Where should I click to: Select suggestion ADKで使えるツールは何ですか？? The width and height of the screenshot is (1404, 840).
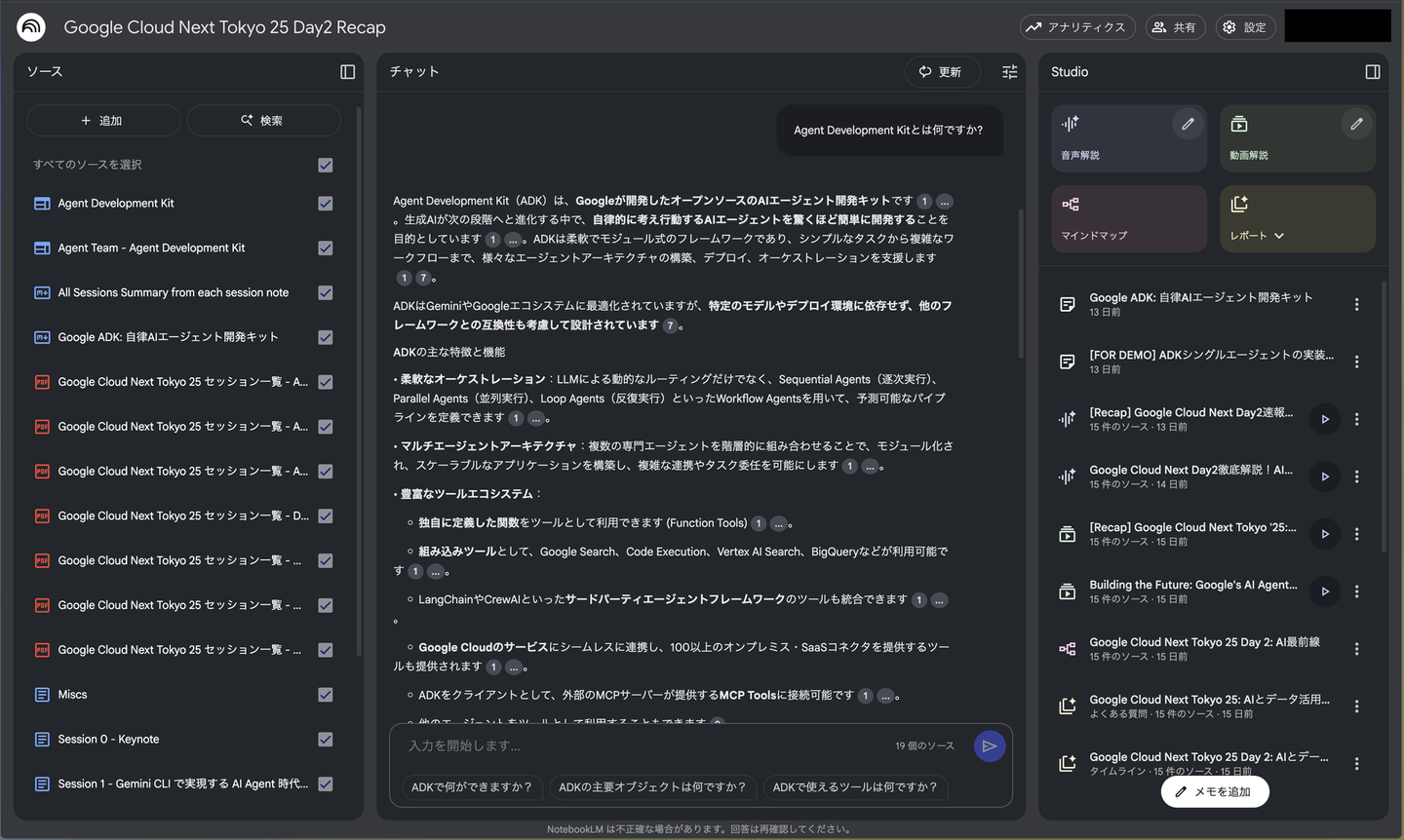point(855,787)
